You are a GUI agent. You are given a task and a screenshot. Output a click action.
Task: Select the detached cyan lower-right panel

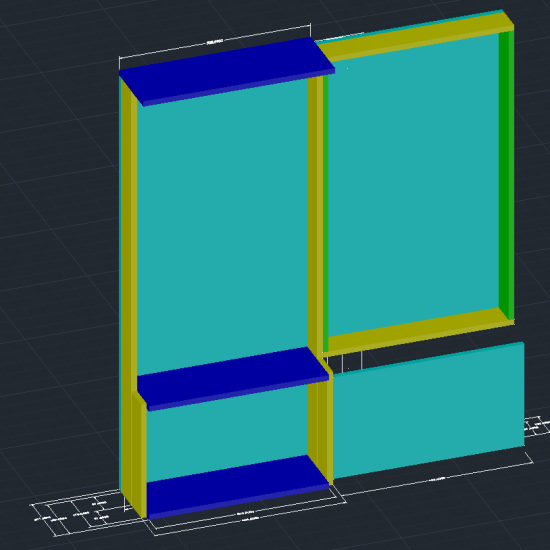(x=429, y=410)
